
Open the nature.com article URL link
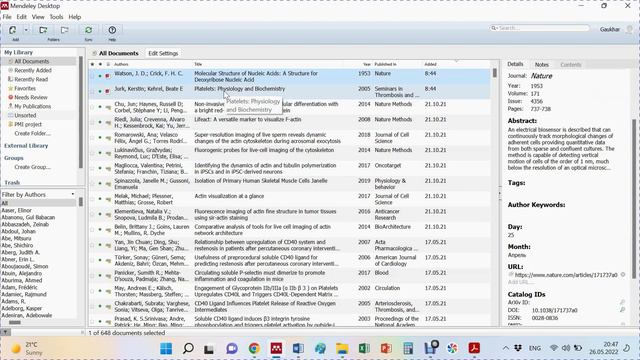pos(566,275)
